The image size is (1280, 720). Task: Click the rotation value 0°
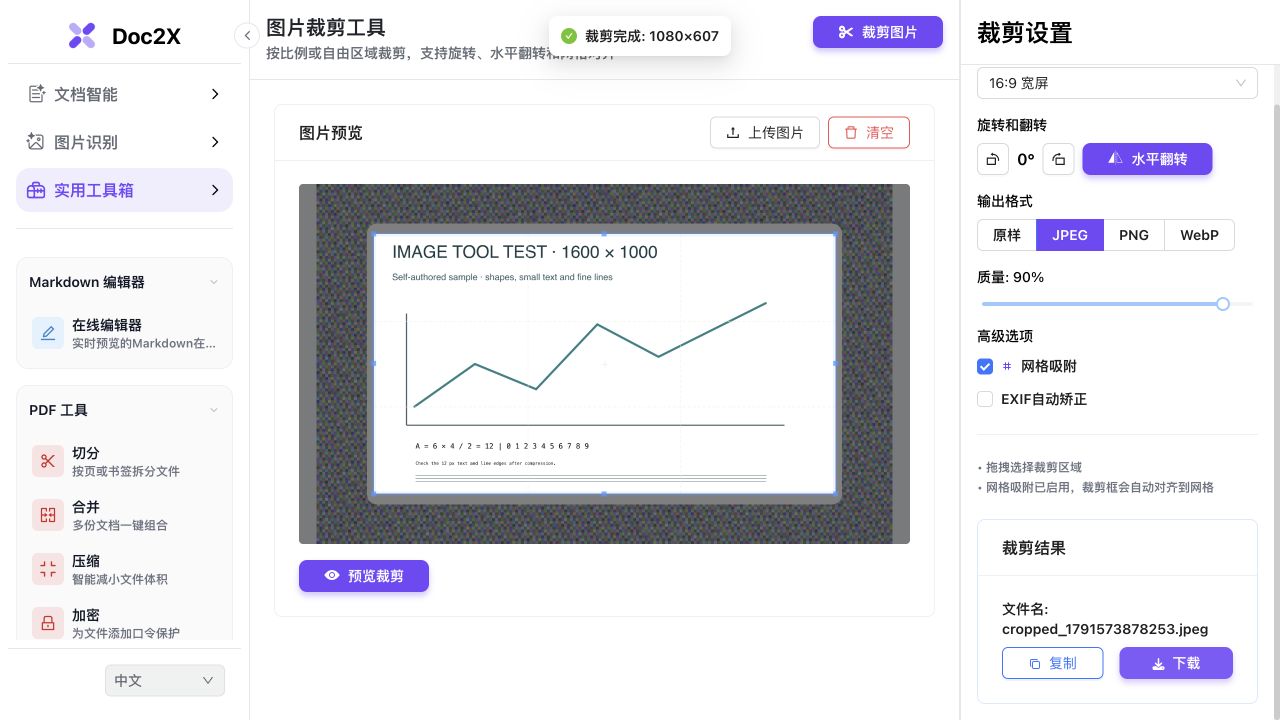coord(1026,159)
